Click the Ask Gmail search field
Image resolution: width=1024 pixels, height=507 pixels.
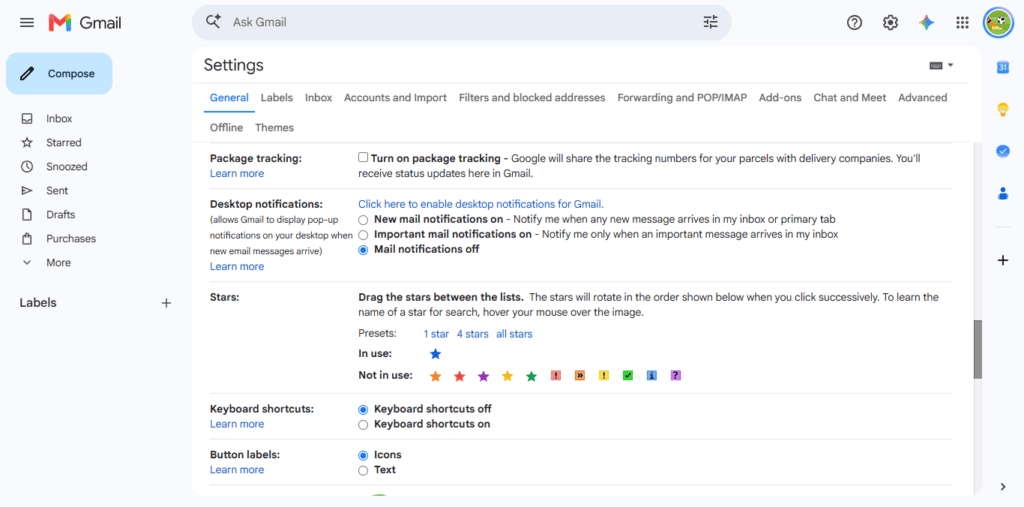point(461,22)
